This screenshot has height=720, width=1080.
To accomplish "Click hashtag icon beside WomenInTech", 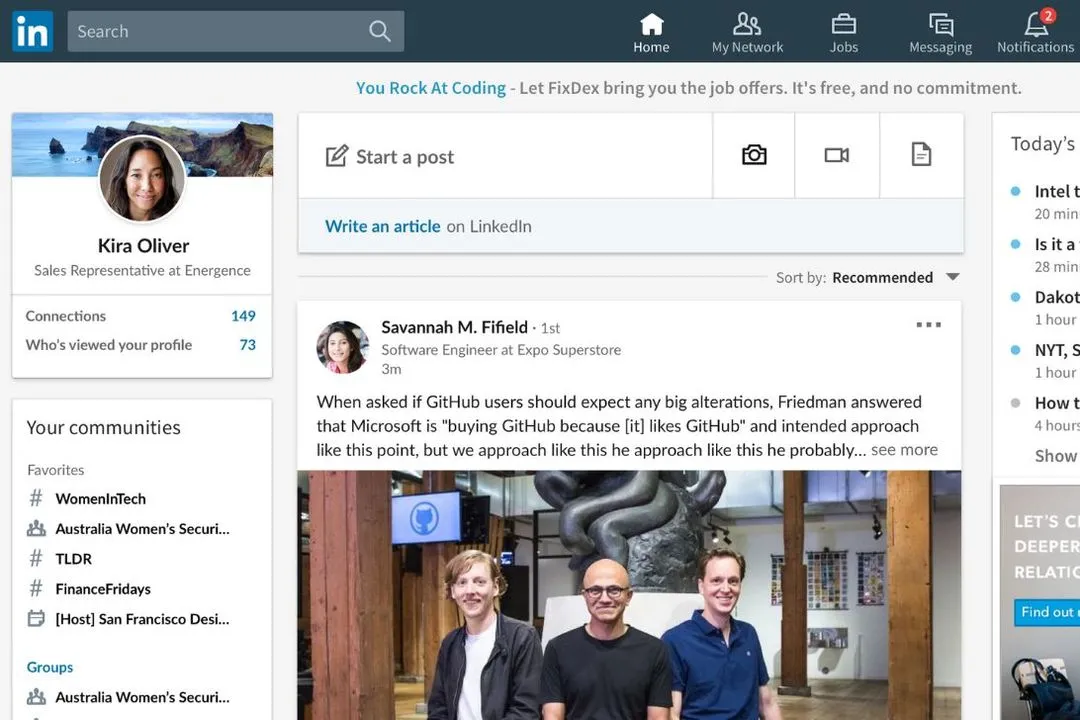I will 36,498.
